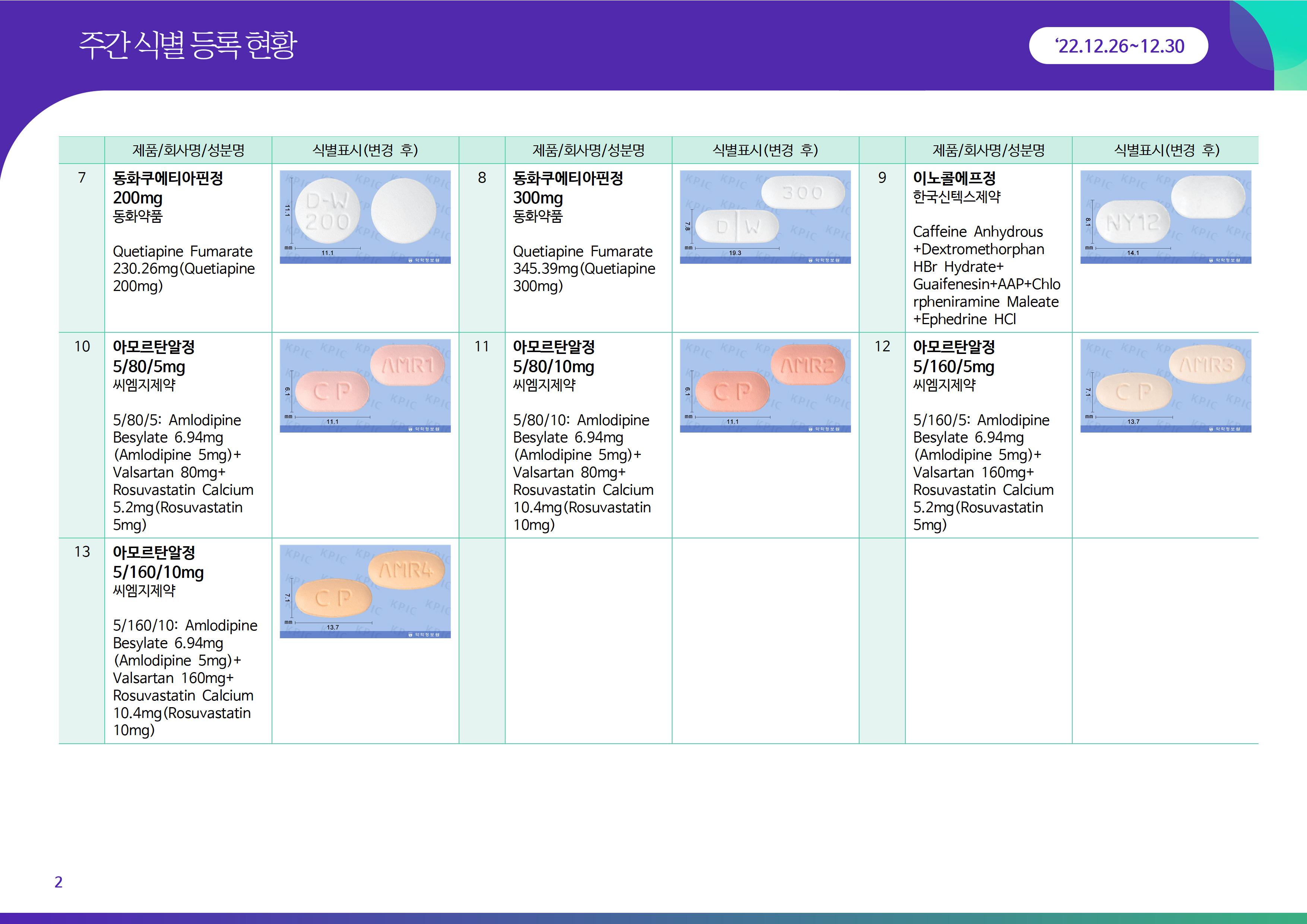Click page number 2 in the footer
This screenshot has width=1307, height=924.
click(58, 882)
